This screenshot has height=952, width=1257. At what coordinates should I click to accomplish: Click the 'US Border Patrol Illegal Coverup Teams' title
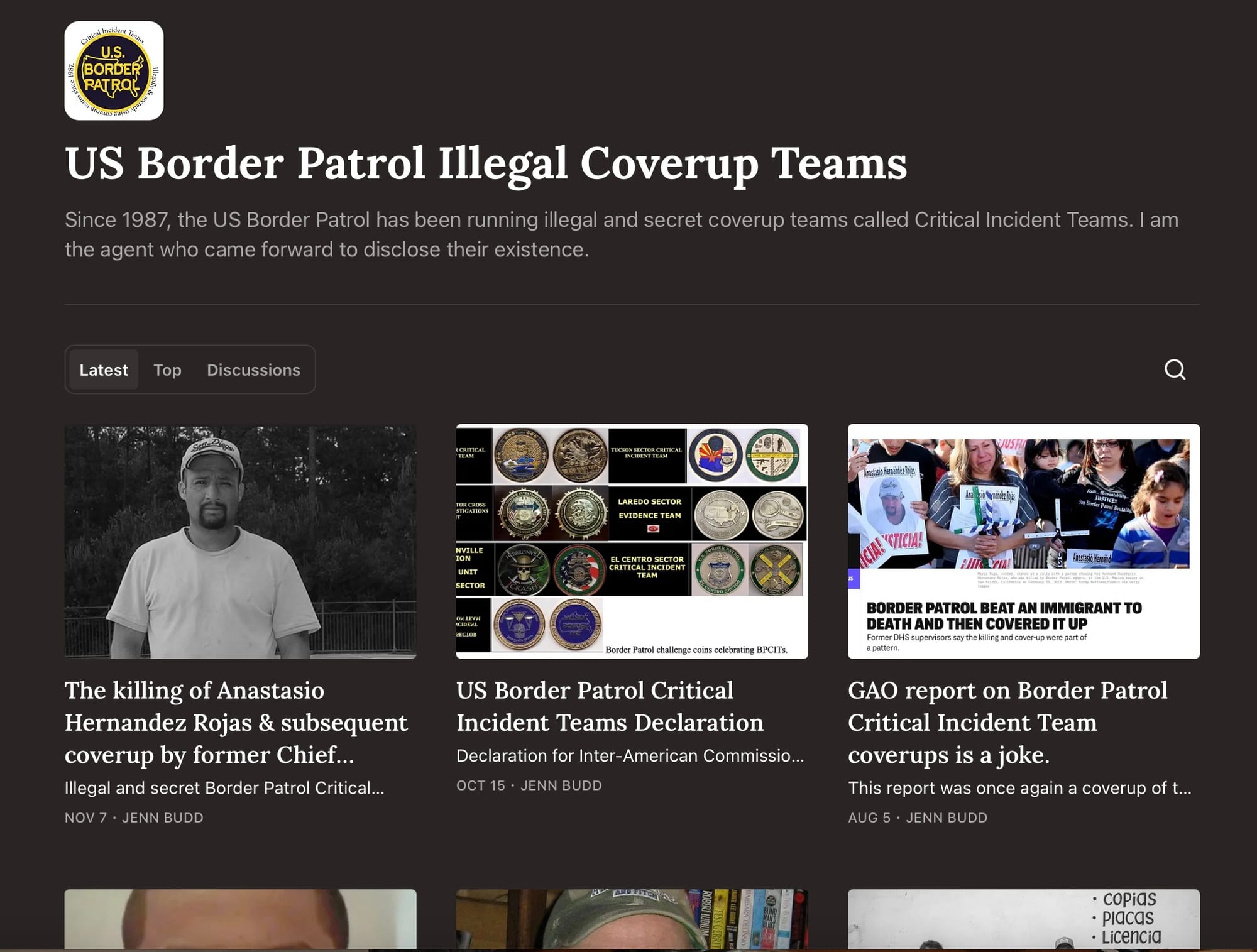[485, 163]
